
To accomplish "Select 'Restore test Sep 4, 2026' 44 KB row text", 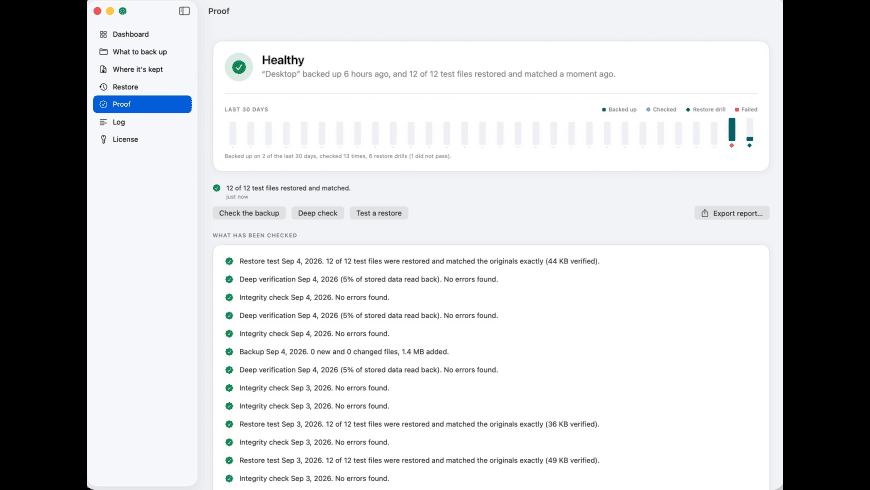I will pyautogui.click(x=419, y=261).
